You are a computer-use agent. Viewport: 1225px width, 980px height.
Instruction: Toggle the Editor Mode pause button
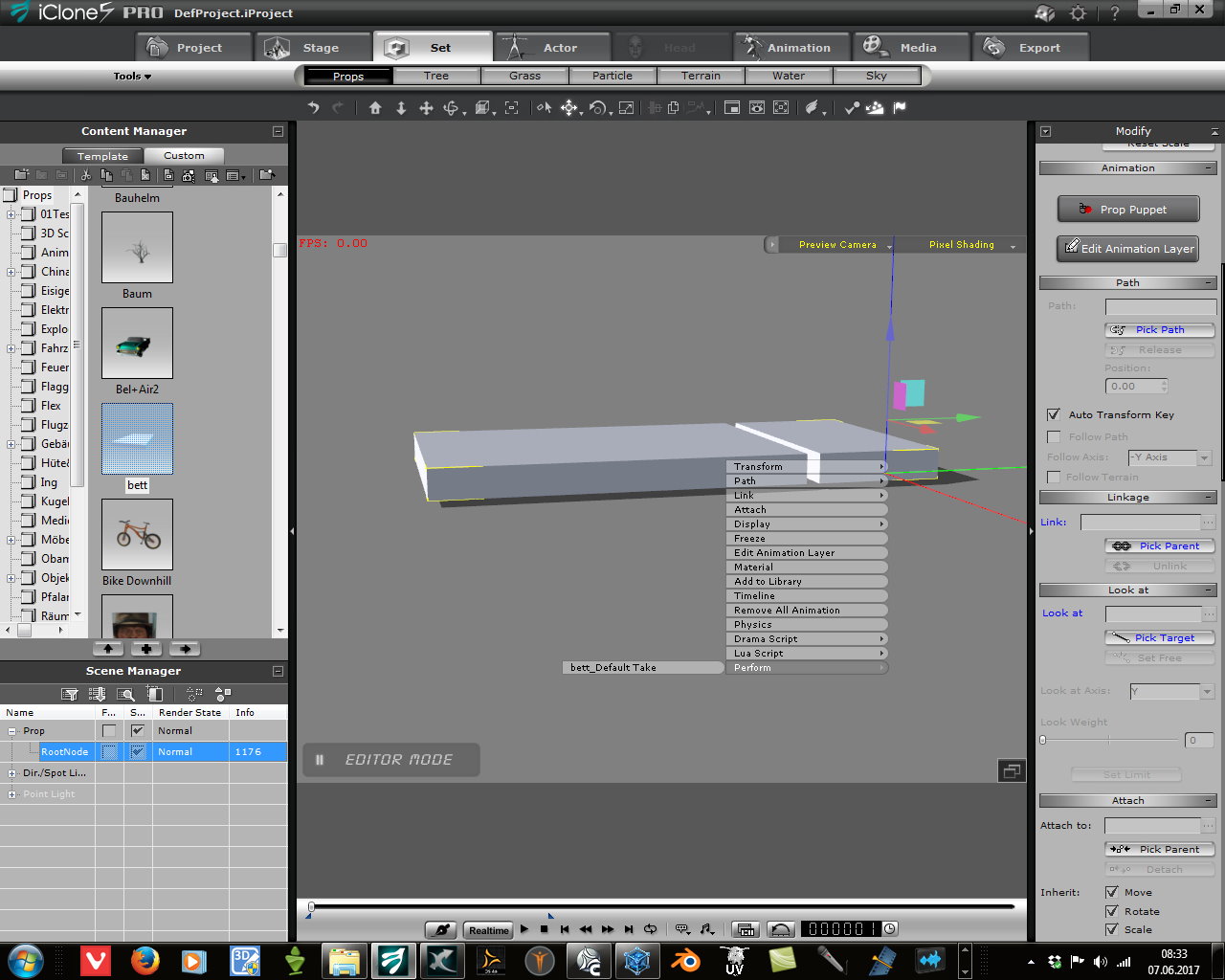click(x=320, y=760)
